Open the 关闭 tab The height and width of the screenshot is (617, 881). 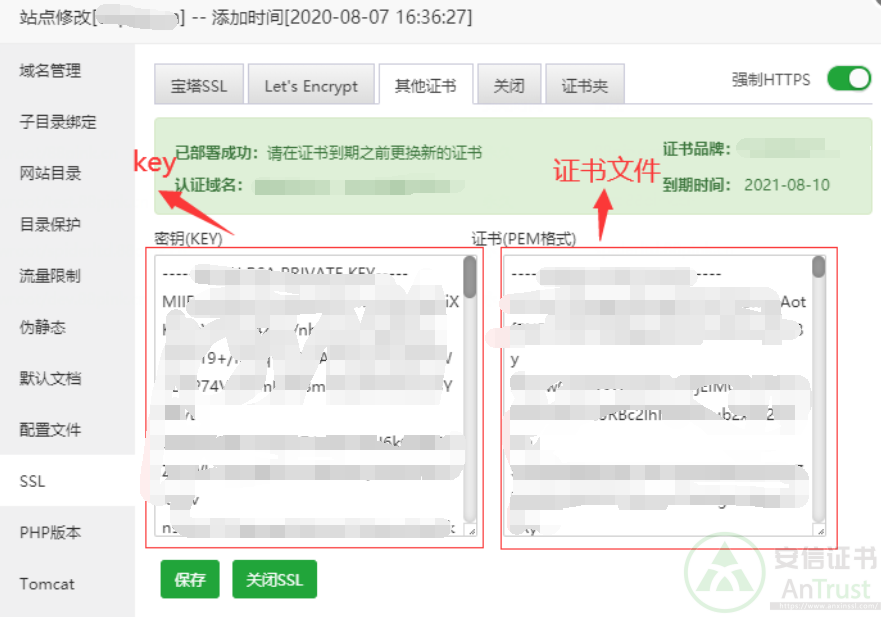point(508,86)
